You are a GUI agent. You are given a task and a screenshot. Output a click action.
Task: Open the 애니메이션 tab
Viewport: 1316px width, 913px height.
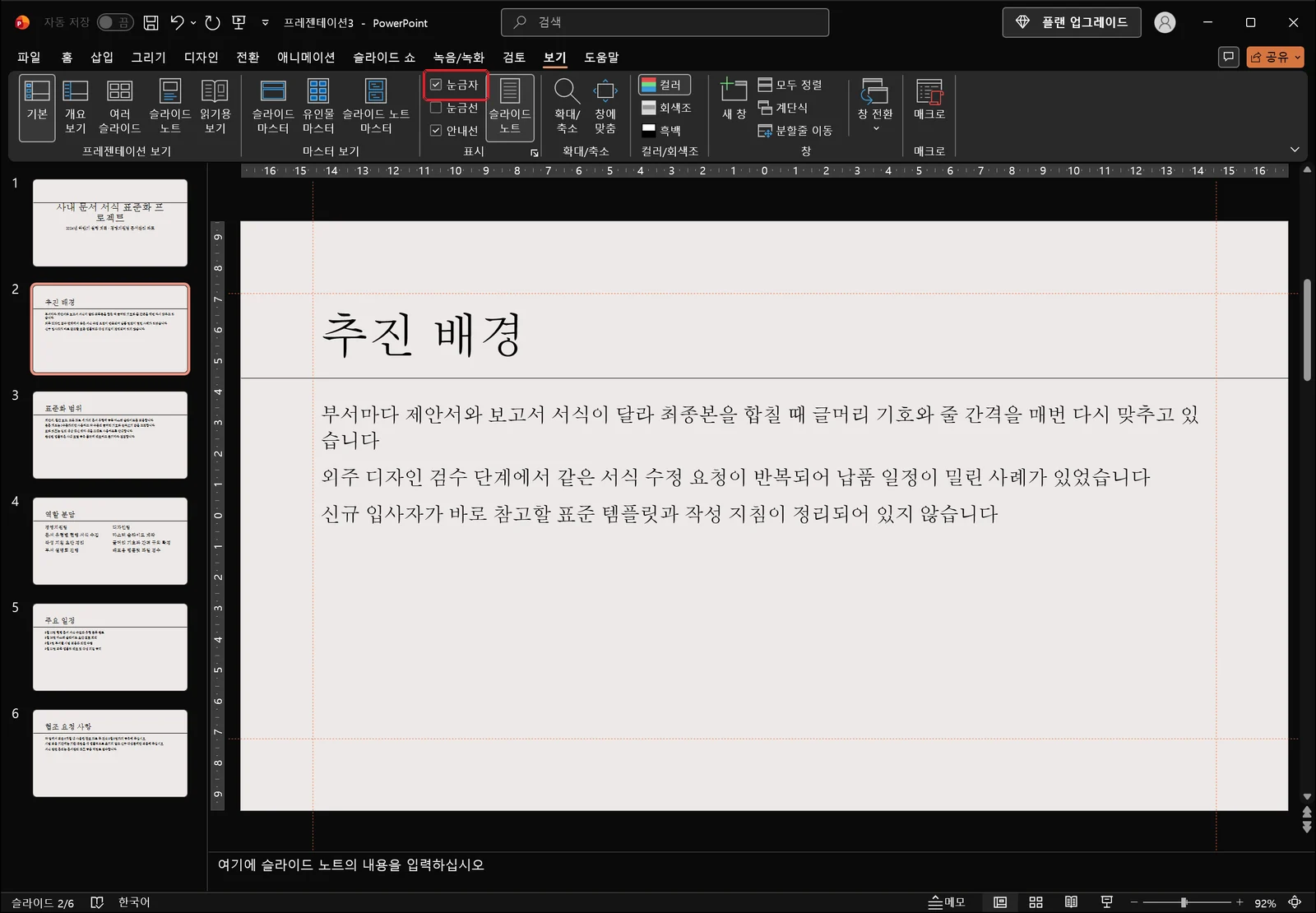306,57
